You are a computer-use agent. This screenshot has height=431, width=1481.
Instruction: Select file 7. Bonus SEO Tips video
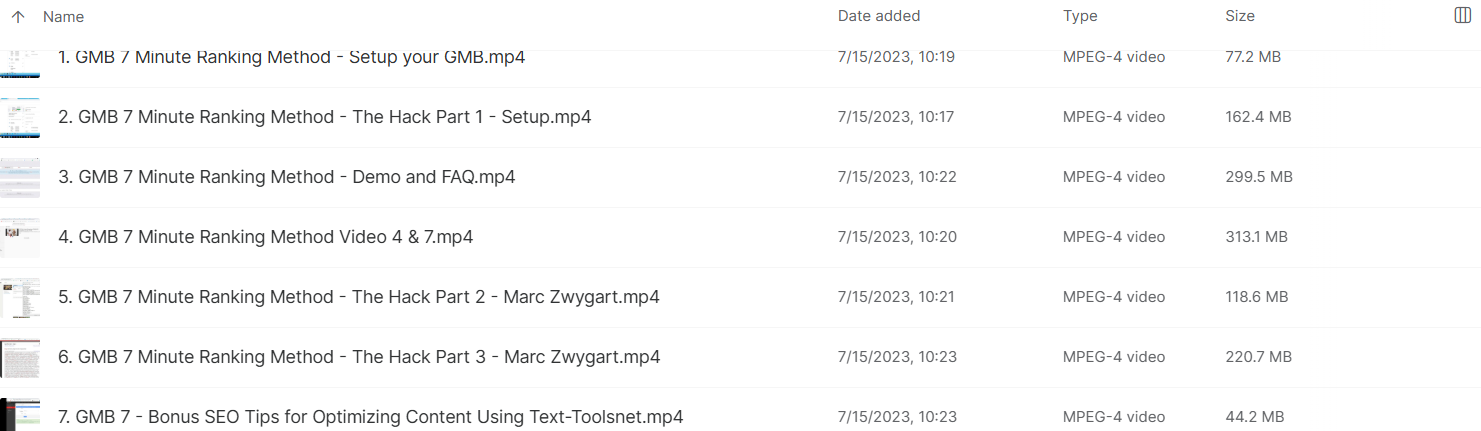pyautogui.click(x=371, y=417)
